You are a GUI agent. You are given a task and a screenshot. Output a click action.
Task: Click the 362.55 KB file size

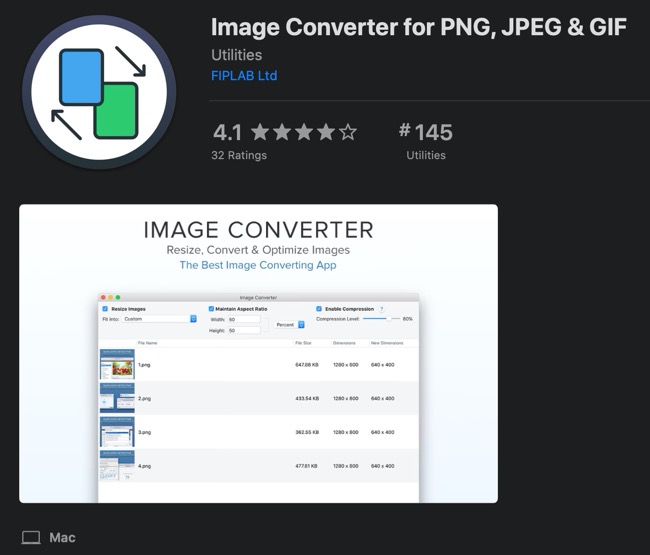point(307,432)
